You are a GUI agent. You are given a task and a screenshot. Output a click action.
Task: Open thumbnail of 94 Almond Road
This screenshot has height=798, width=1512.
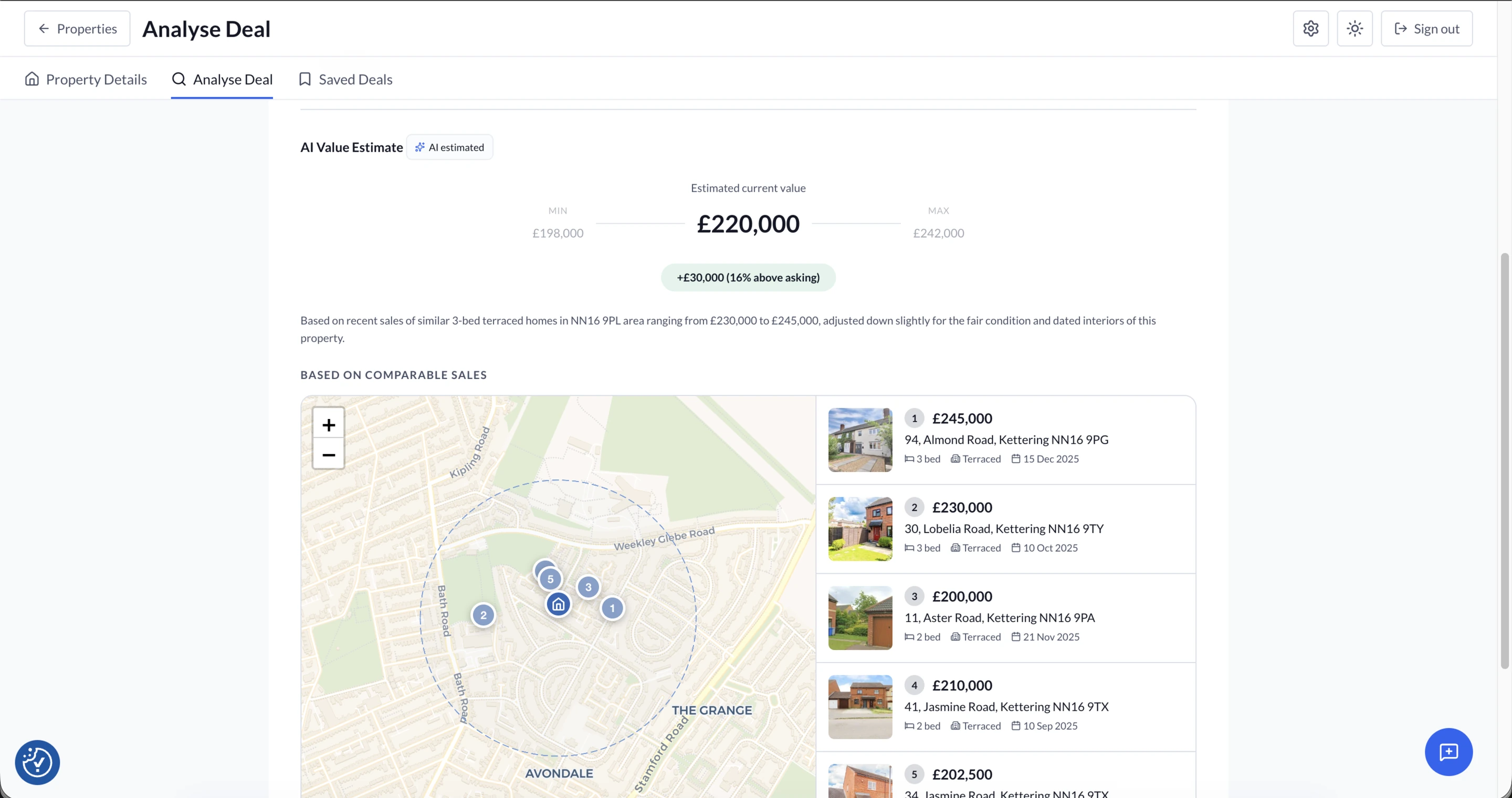[x=860, y=440]
